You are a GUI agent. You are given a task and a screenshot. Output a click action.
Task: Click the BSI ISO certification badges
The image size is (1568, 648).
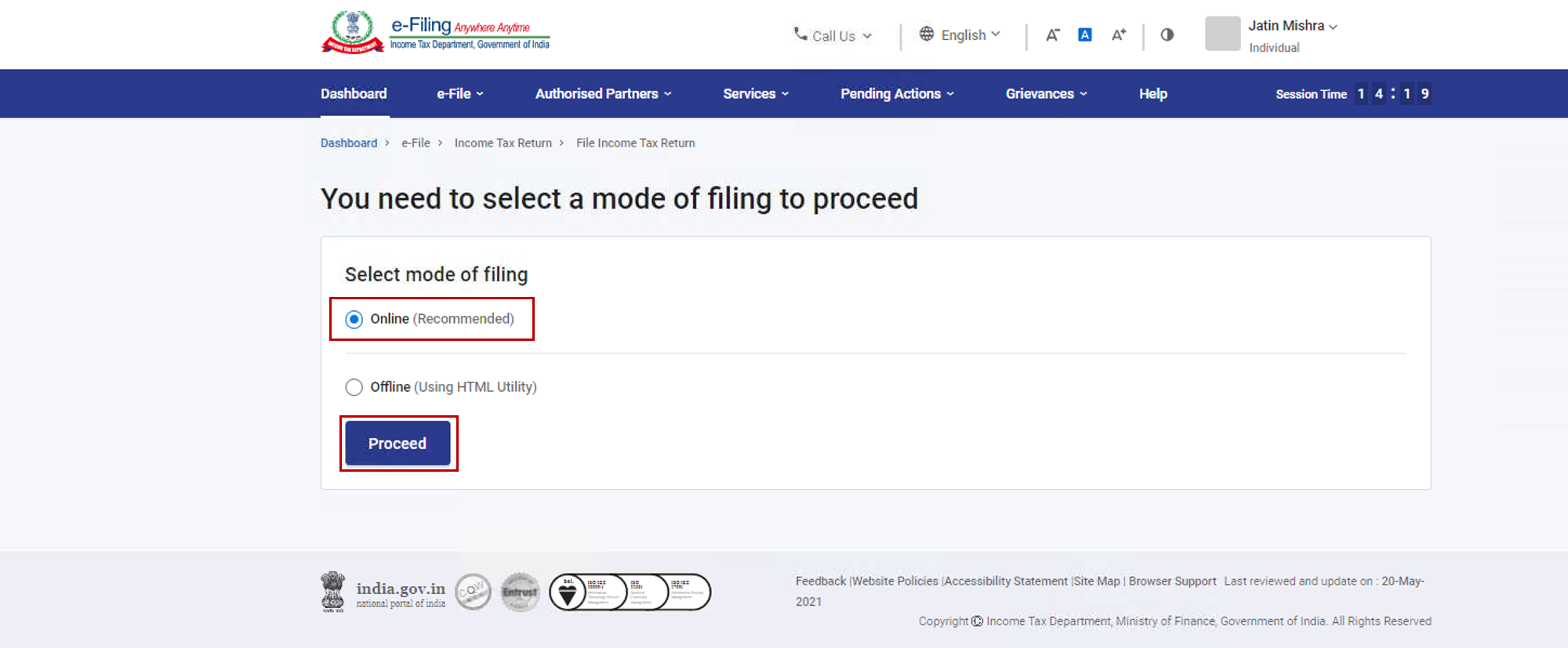coord(630,592)
